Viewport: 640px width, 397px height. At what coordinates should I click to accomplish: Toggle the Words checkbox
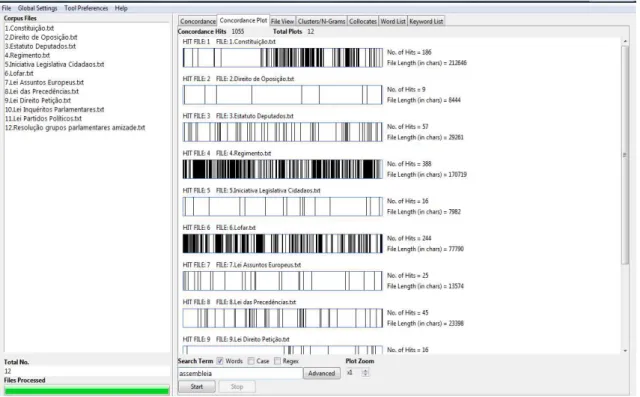click(x=220, y=361)
